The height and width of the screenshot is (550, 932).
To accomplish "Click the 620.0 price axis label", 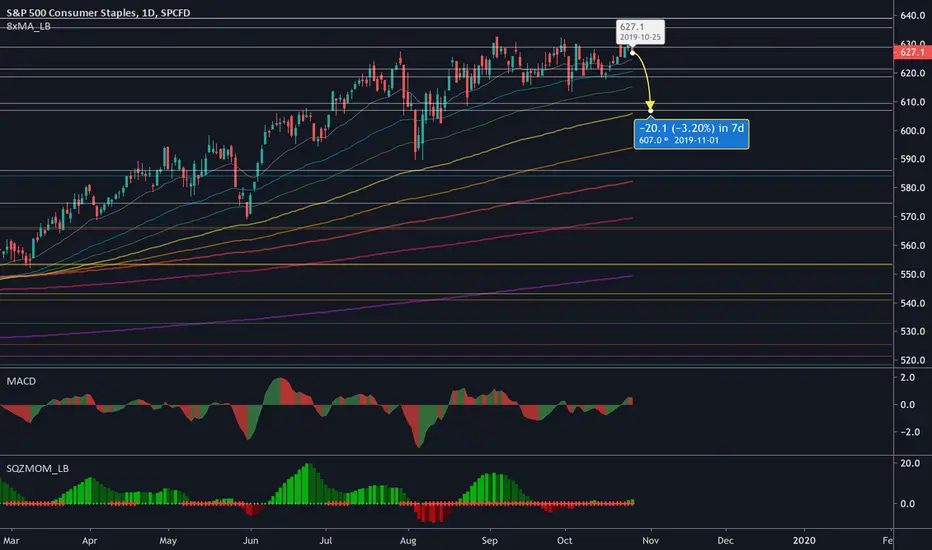I will pyautogui.click(x=912, y=73).
